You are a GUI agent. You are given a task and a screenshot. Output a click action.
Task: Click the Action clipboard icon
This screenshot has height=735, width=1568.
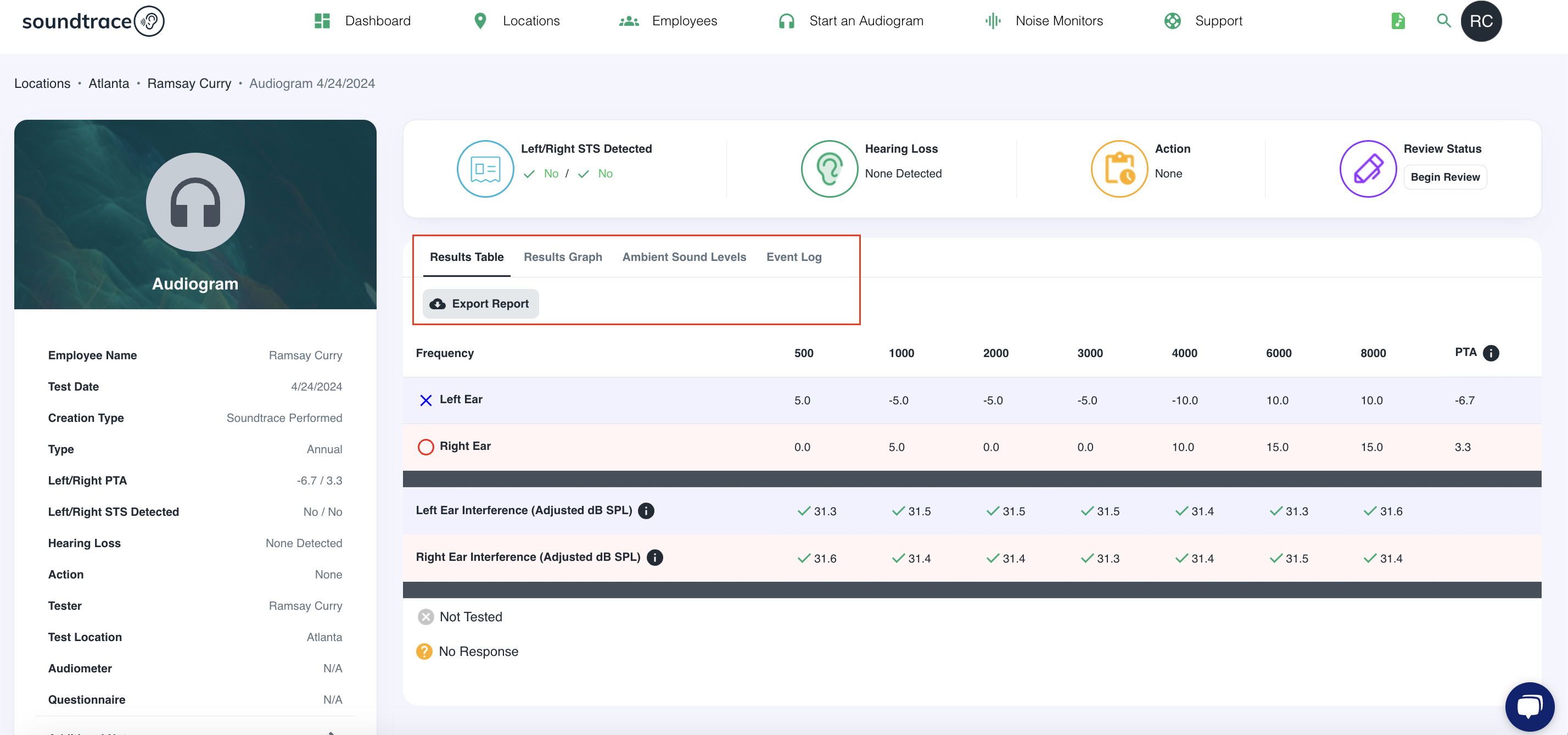[x=1119, y=169]
